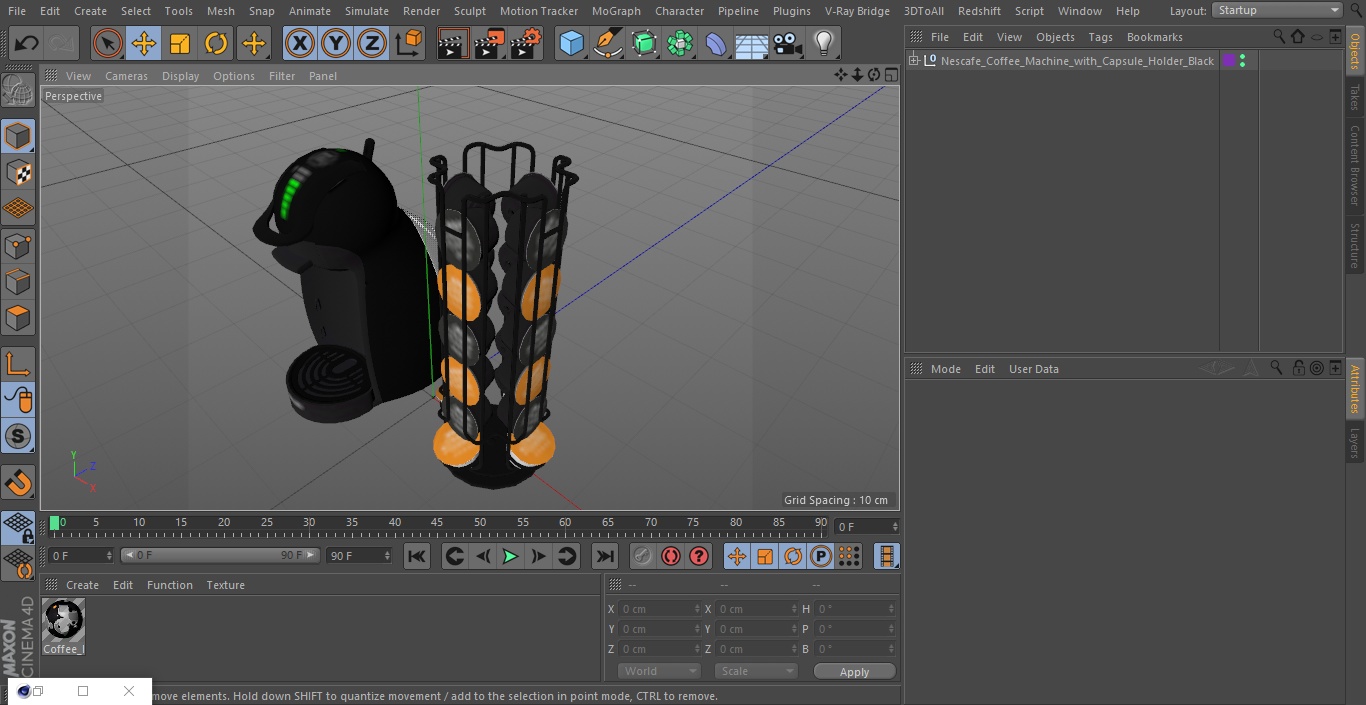Enable Edges mode
The image size is (1366, 705).
18,281
